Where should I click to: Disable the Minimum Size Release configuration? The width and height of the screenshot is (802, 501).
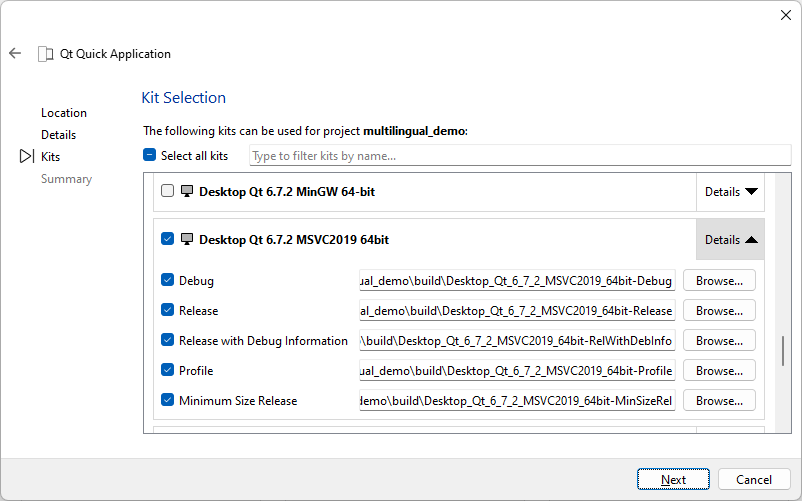167,401
